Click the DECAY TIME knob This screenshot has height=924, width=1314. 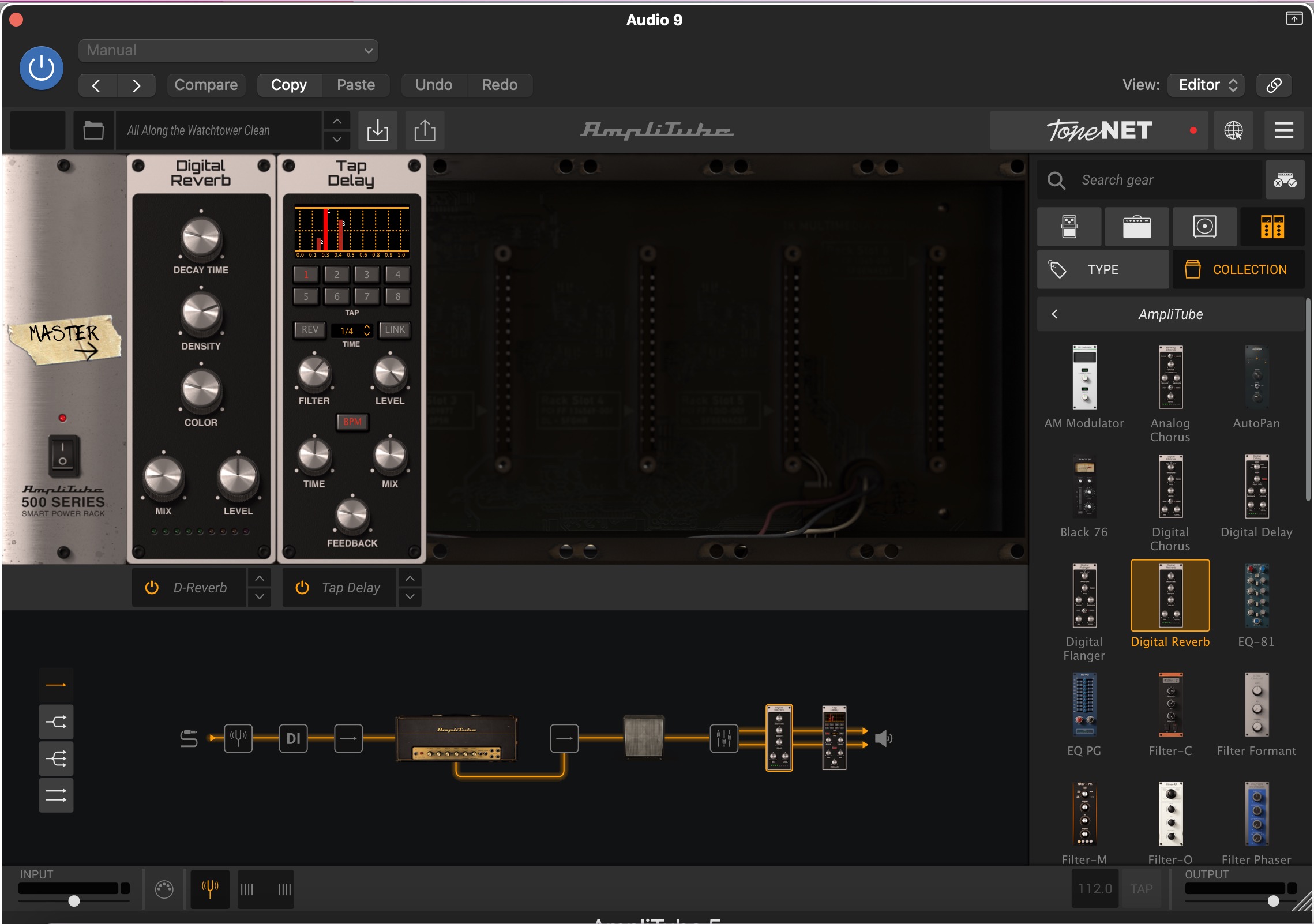click(201, 238)
